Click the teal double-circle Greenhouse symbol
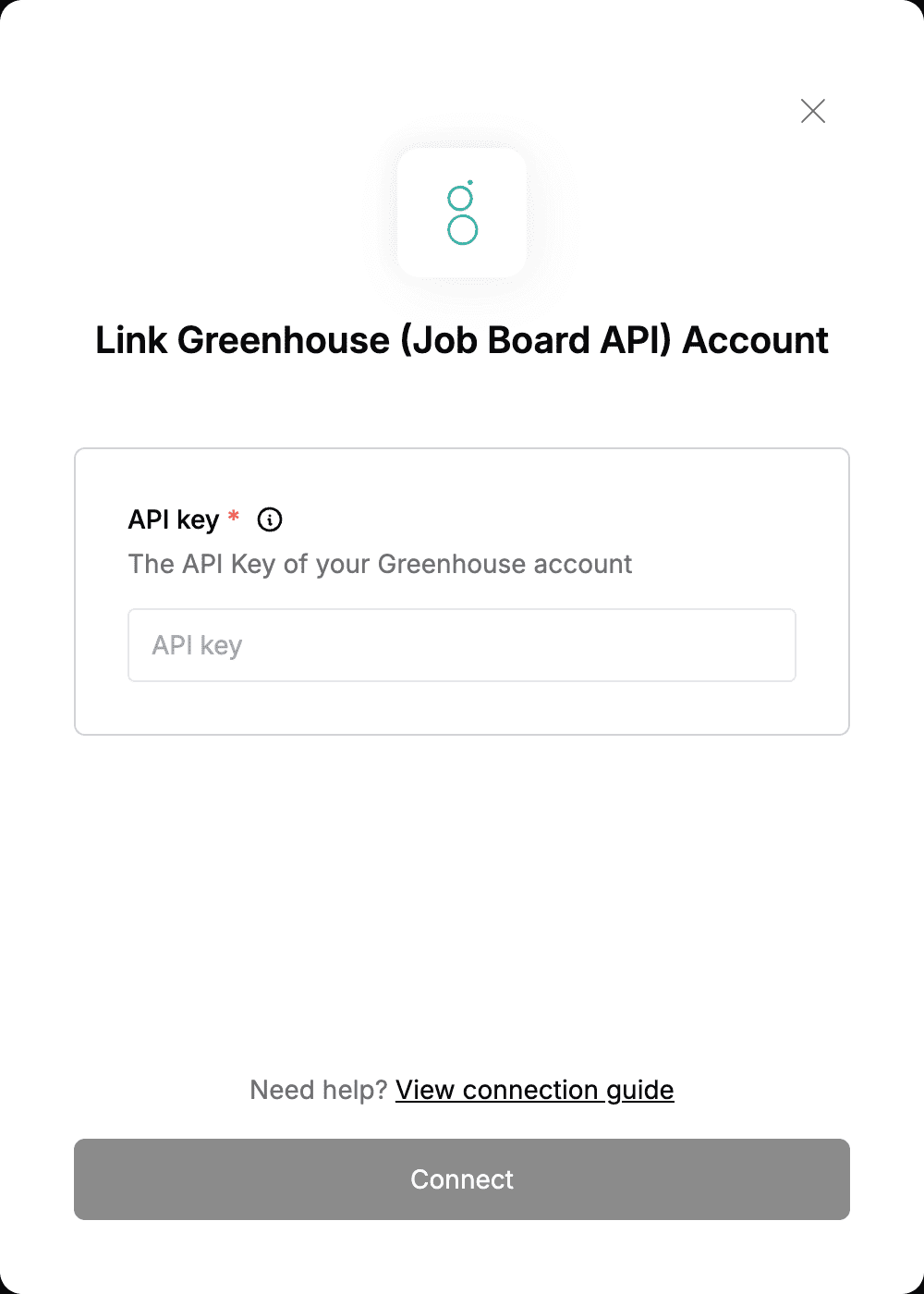Viewport: 924px width, 1294px height. [x=462, y=213]
